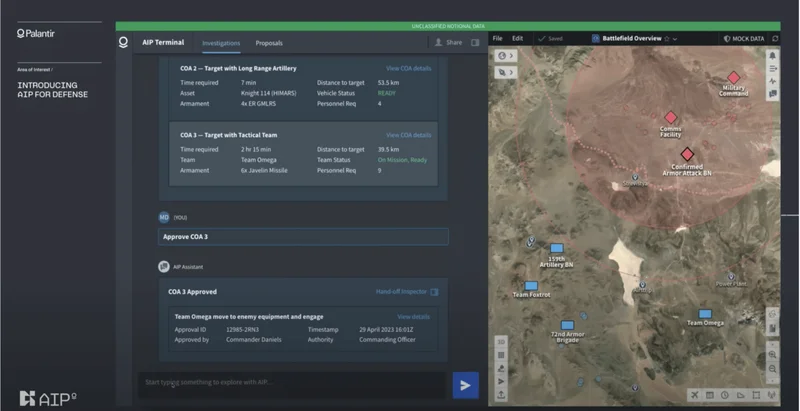Viewport: 800px width, 411px height.
Task: Toggle the side panel icon next to Share
Action: (x=475, y=43)
